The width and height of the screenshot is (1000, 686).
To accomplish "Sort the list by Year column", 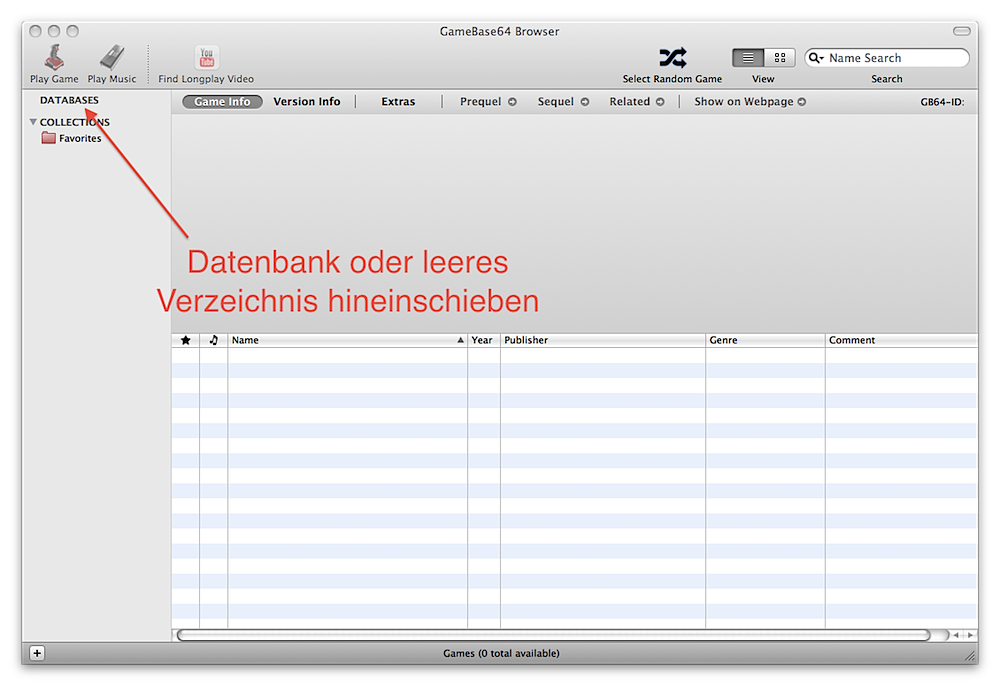I will pos(484,340).
